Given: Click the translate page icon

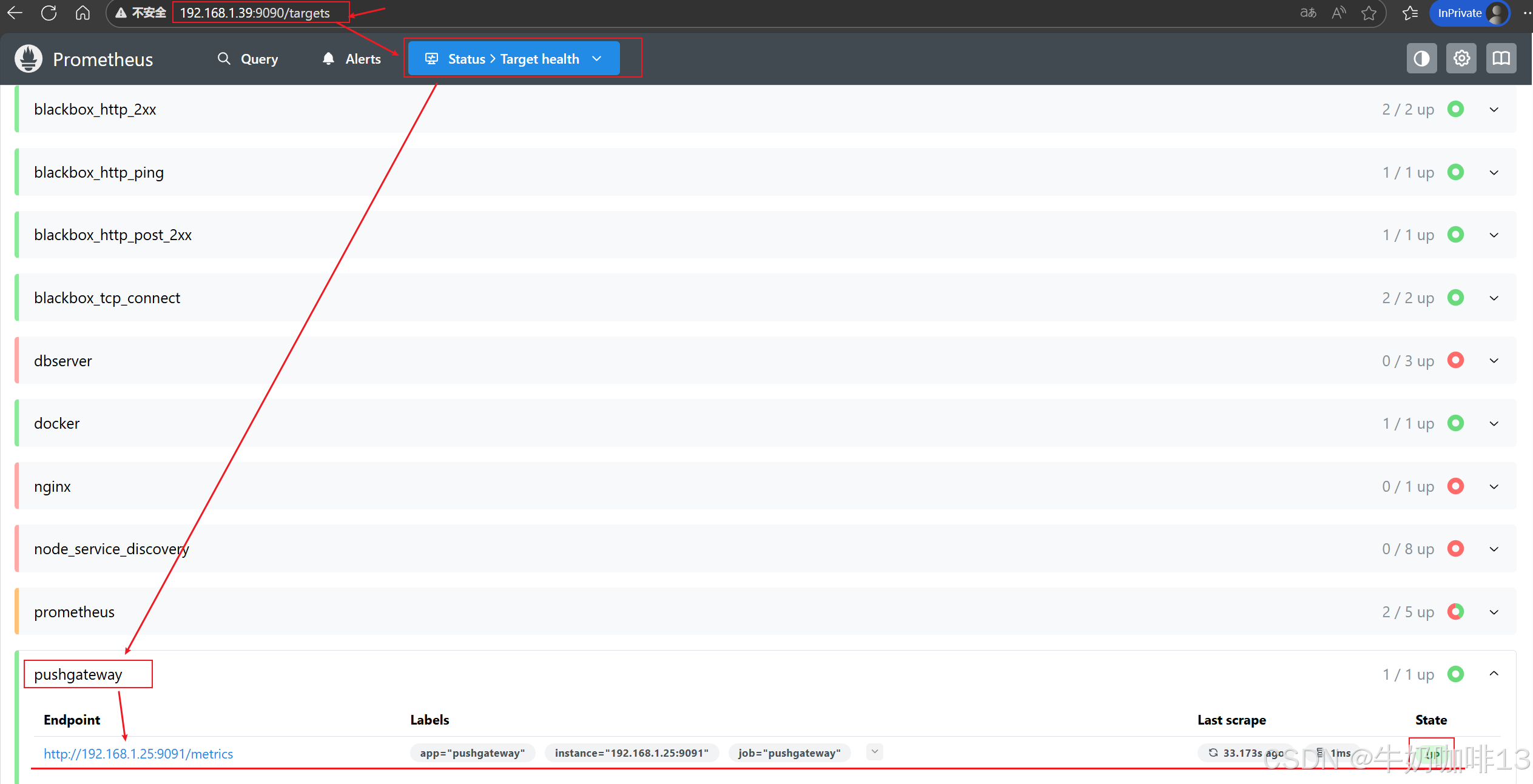Looking at the screenshot, I should click(1308, 13).
